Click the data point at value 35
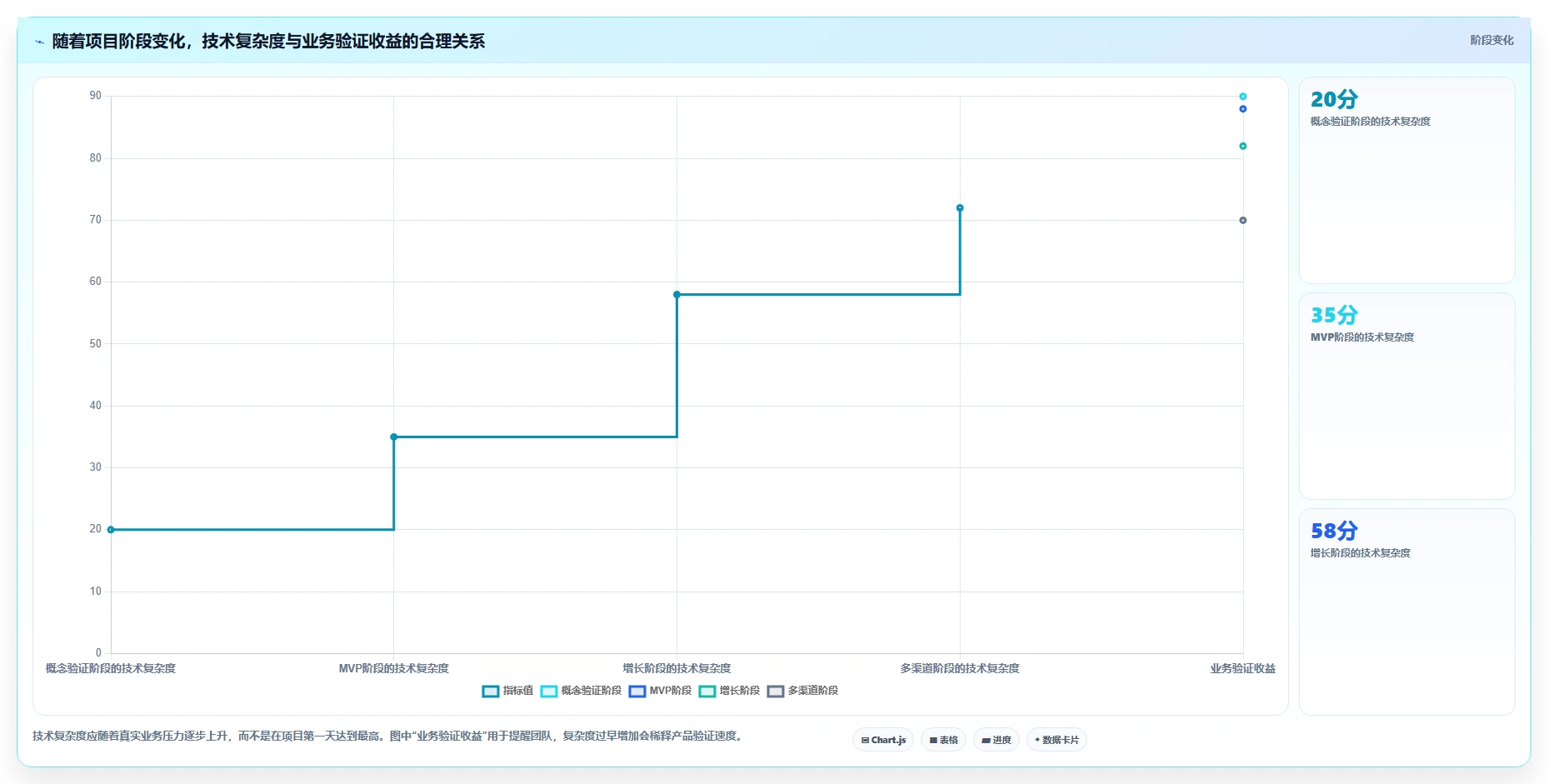This screenshot has width=1548, height=784. pyautogui.click(x=394, y=437)
